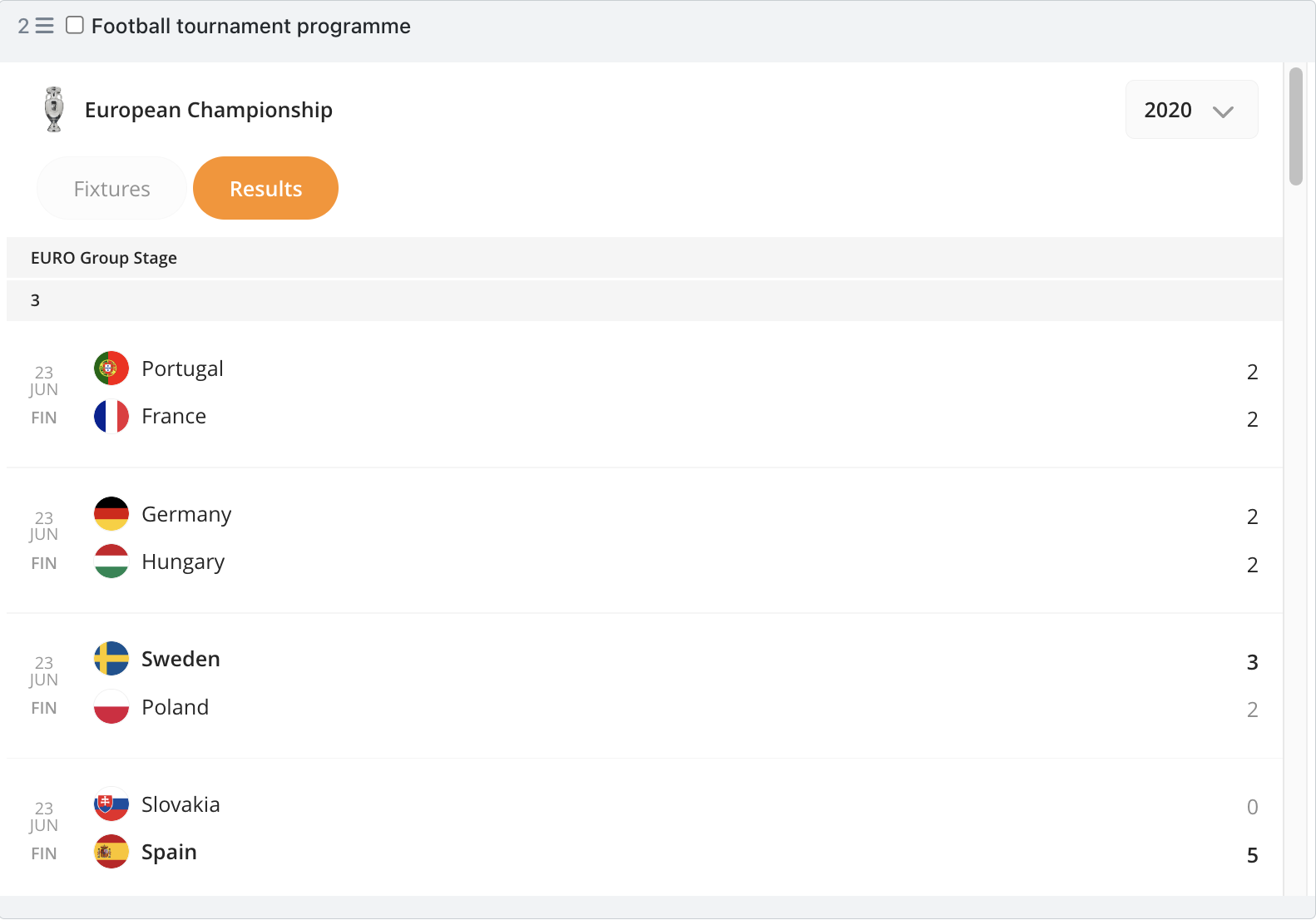Click the Portugal flag icon

pyautogui.click(x=111, y=368)
